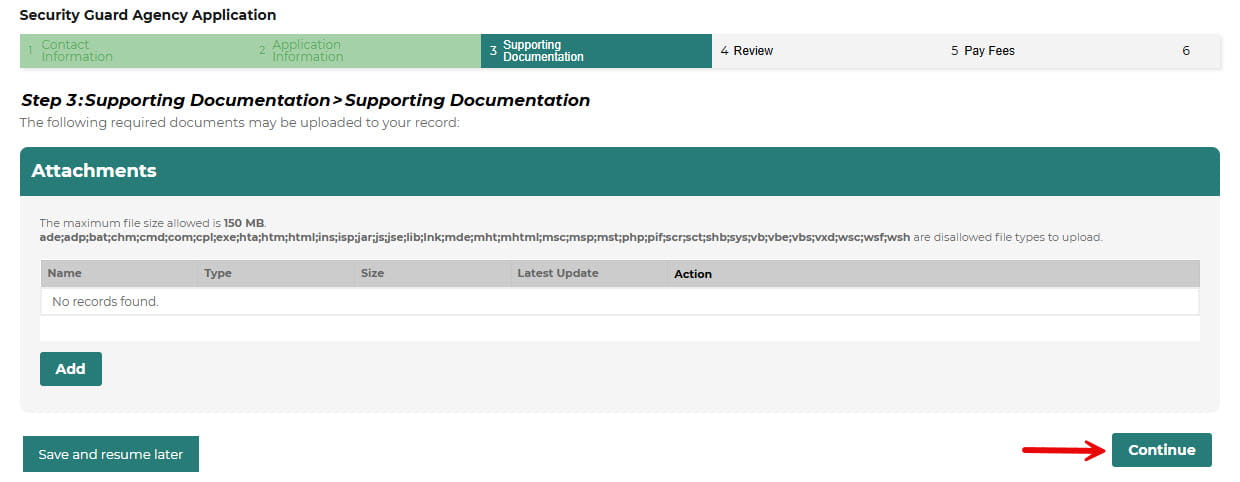Click the 'No records found.' row
The width and height of the screenshot is (1240, 482).
click(x=620, y=301)
